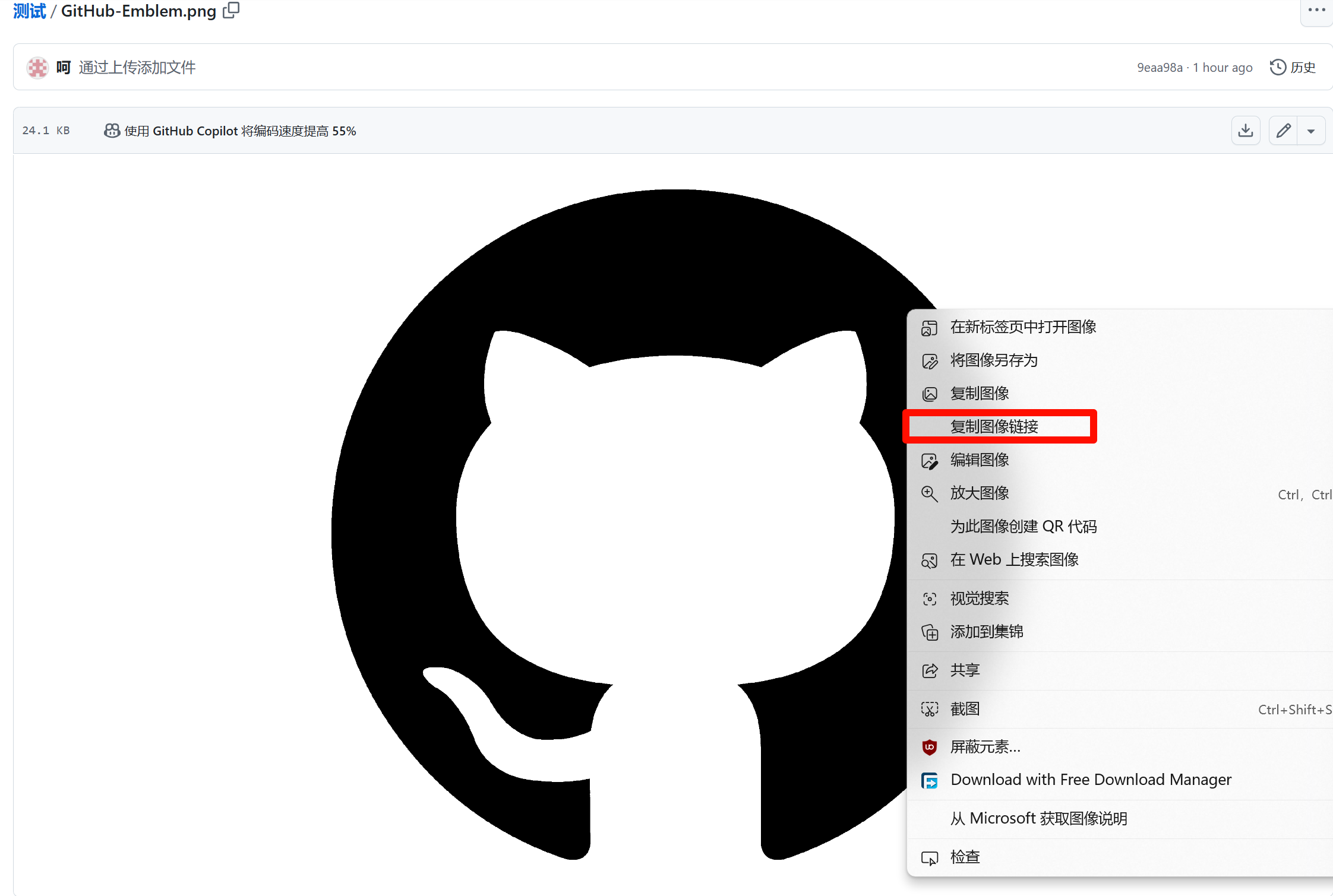Click the edit image icon in menu

[929, 461]
